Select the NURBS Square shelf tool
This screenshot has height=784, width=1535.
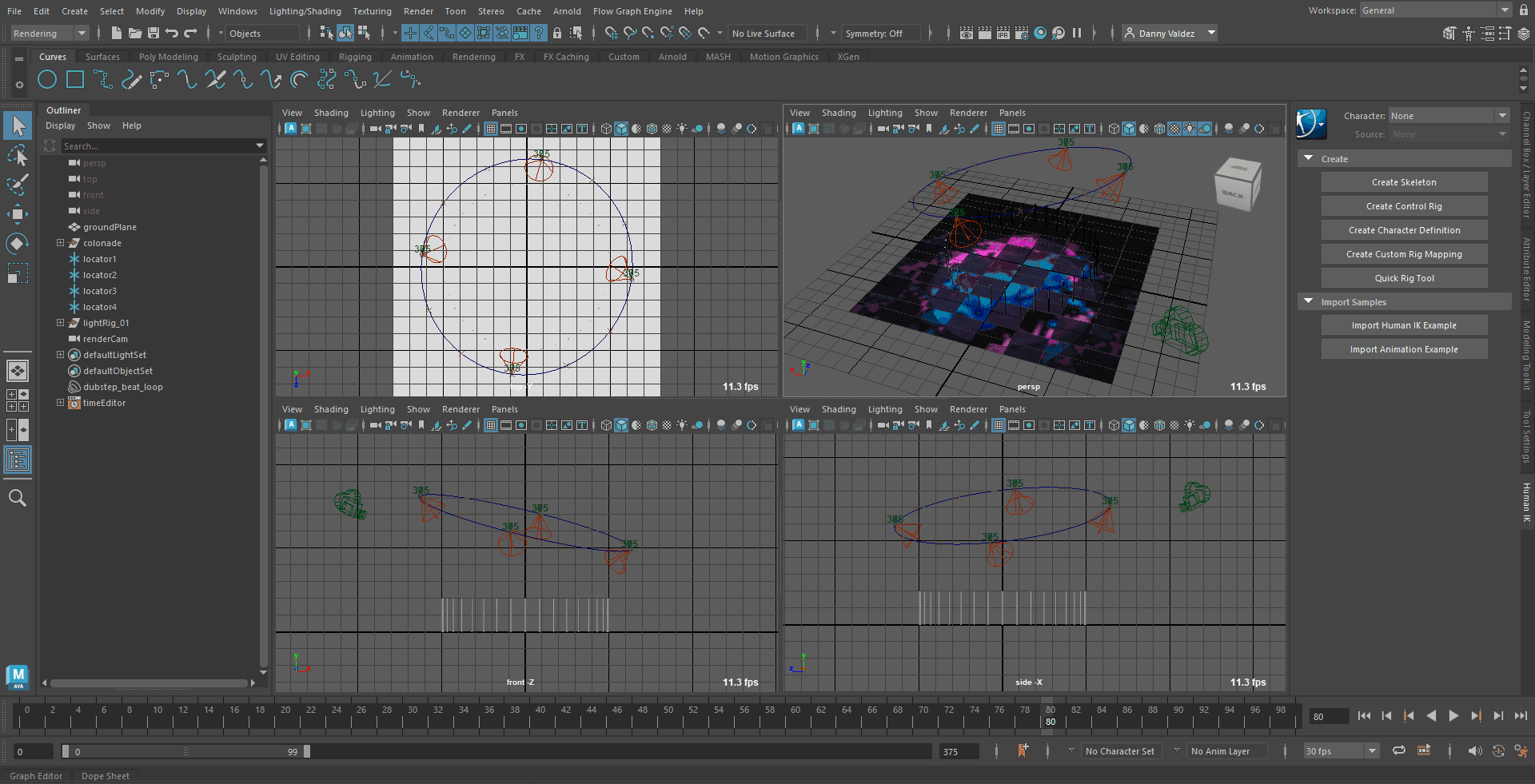(x=75, y=79)
